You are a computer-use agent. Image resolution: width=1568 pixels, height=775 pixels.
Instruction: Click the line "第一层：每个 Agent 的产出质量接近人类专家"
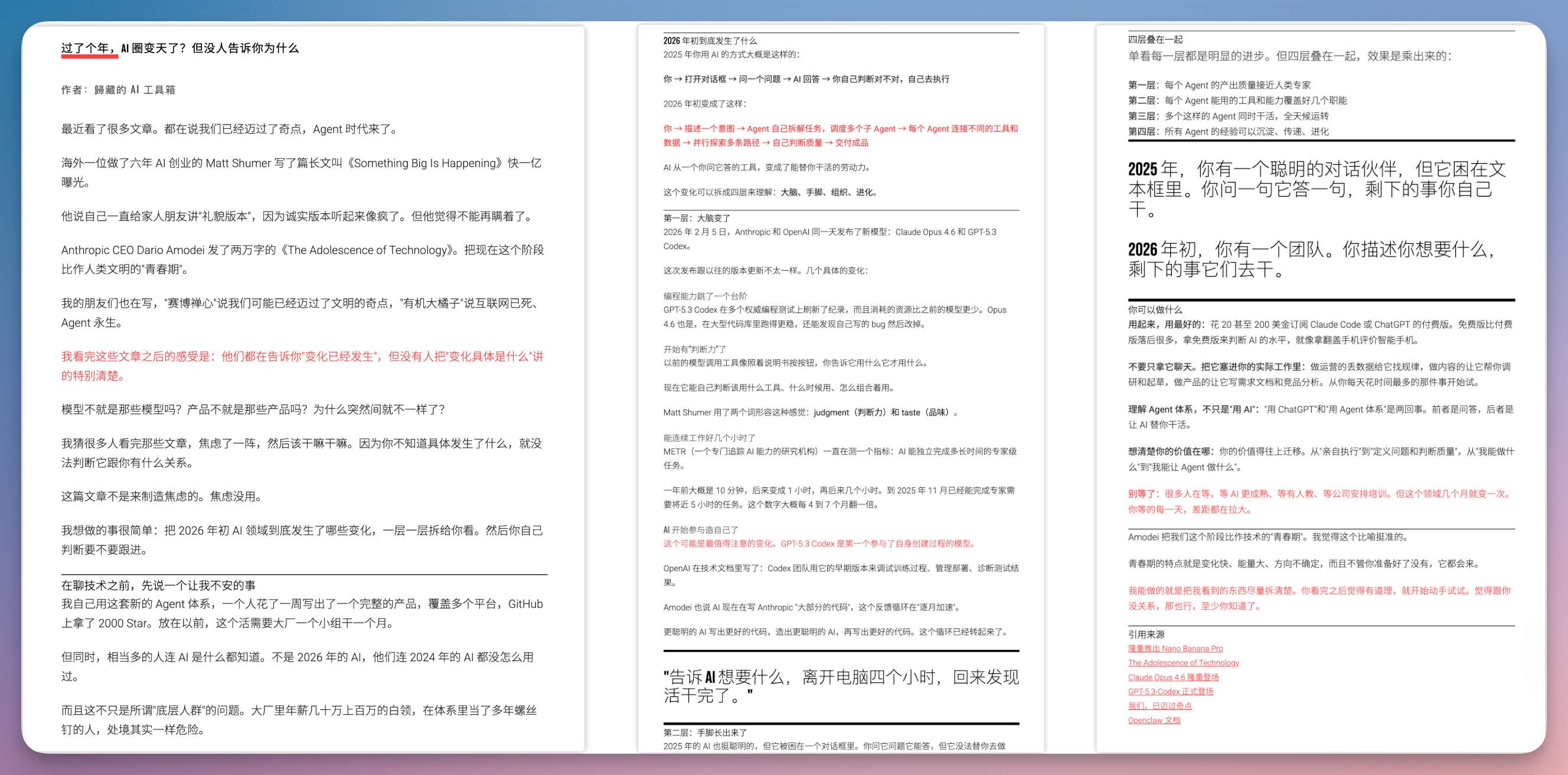[x=1219, y=85]
